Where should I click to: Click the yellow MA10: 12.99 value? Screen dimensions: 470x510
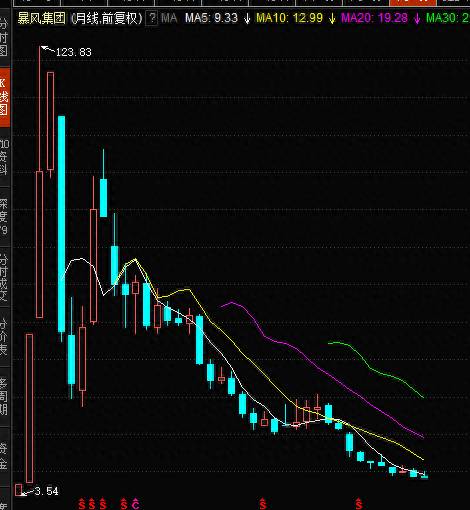click(289, 18)
